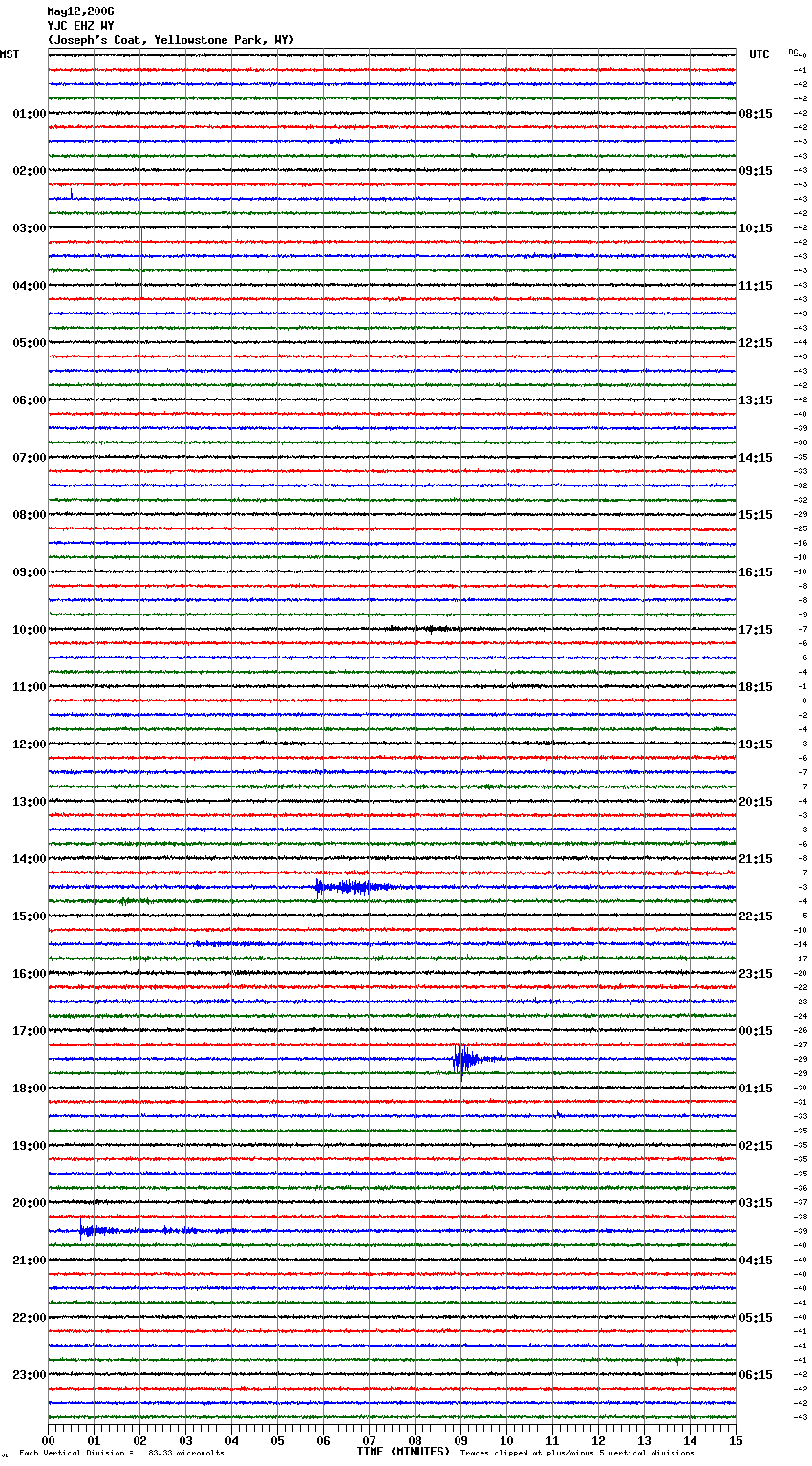Click the 14:00 MST time label
The width and height of the screenshot is (812, 1466).
click(x=29, y=859)
